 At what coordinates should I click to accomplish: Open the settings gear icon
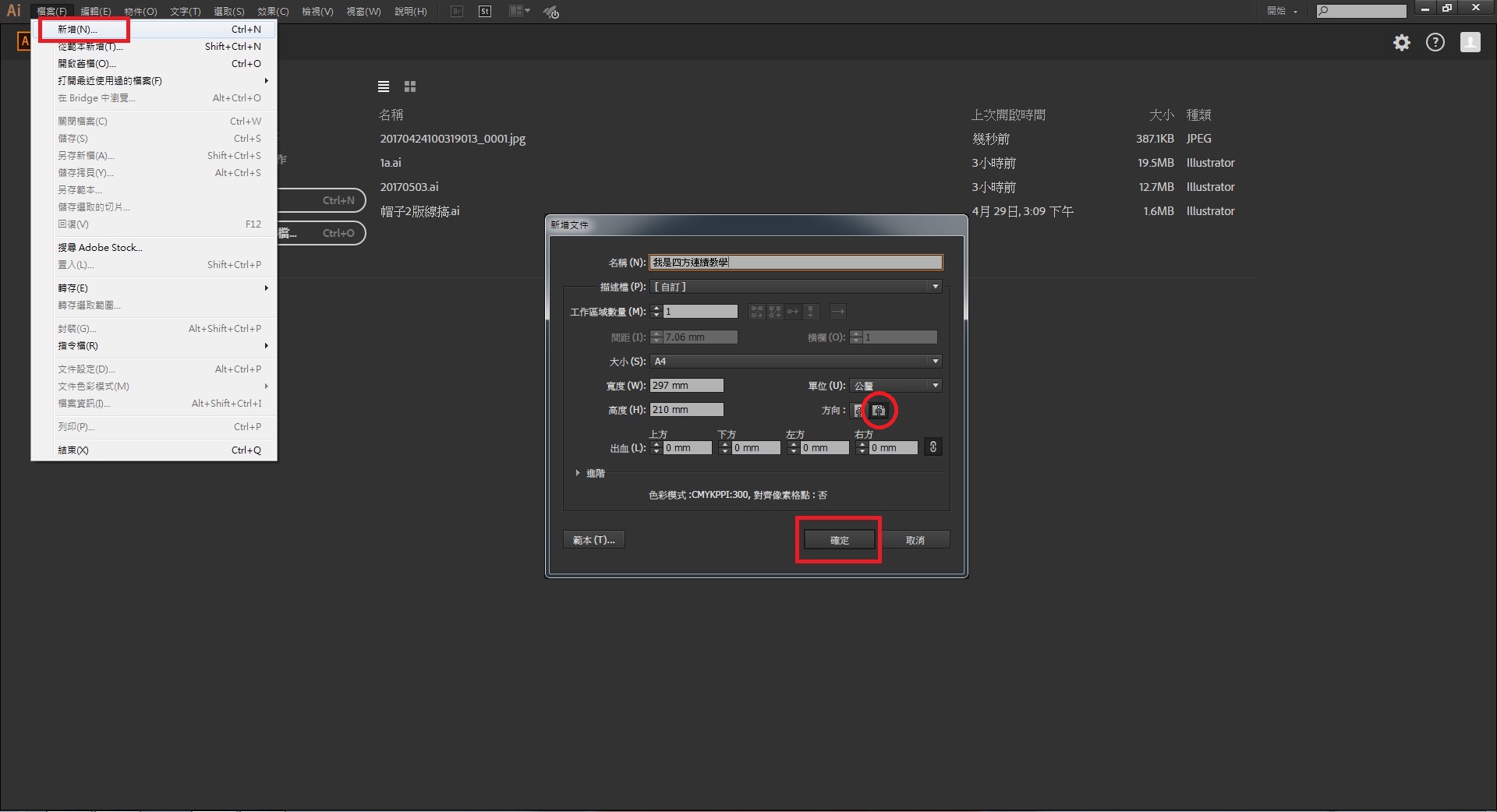[1402, 43]
